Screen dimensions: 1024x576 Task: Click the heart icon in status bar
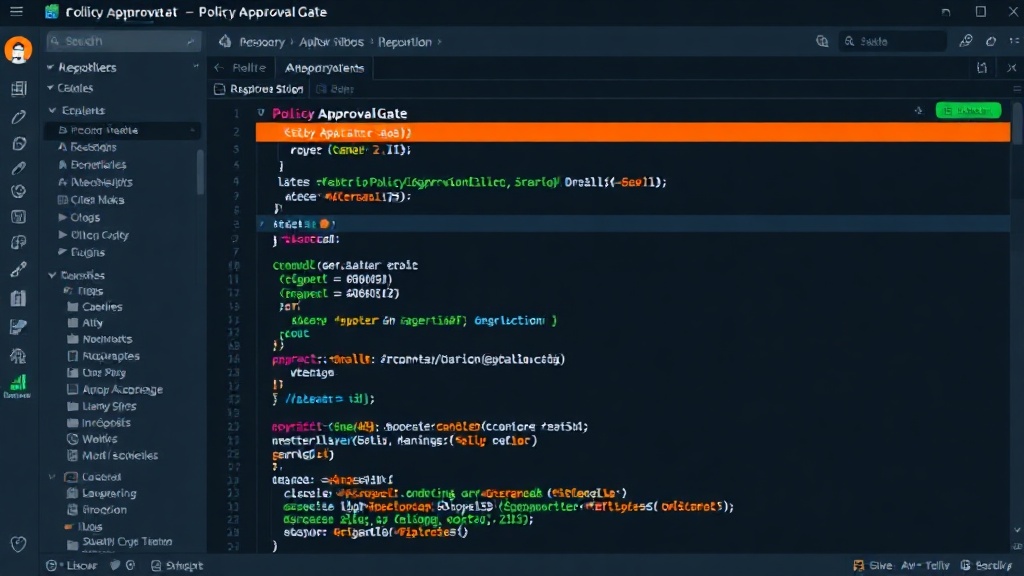click(x=115, y=566)
